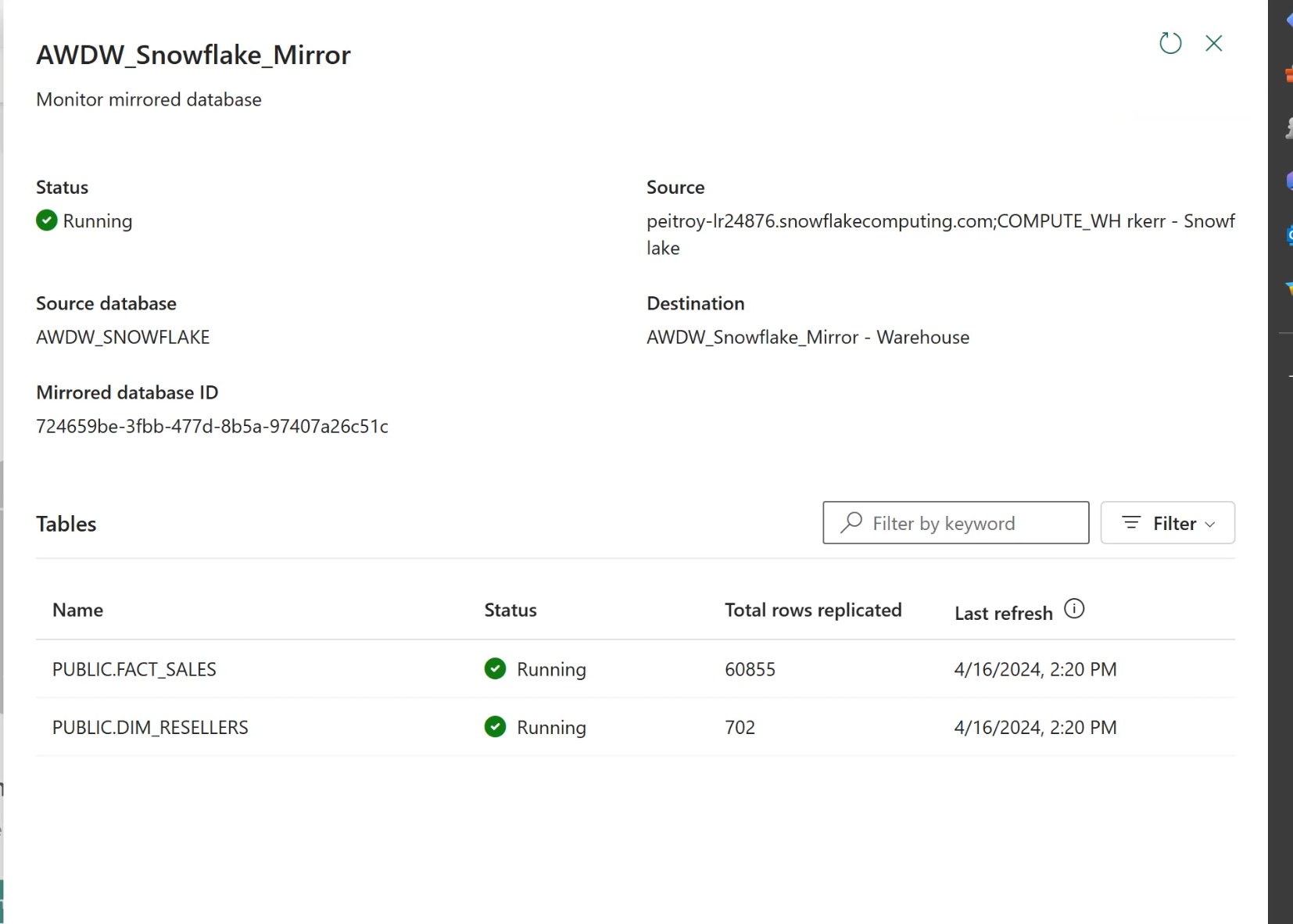This screenshot has width=1293, height=924.
Task: Expand the Filter dropdown chevron
Action: [x=1210, y=524]
